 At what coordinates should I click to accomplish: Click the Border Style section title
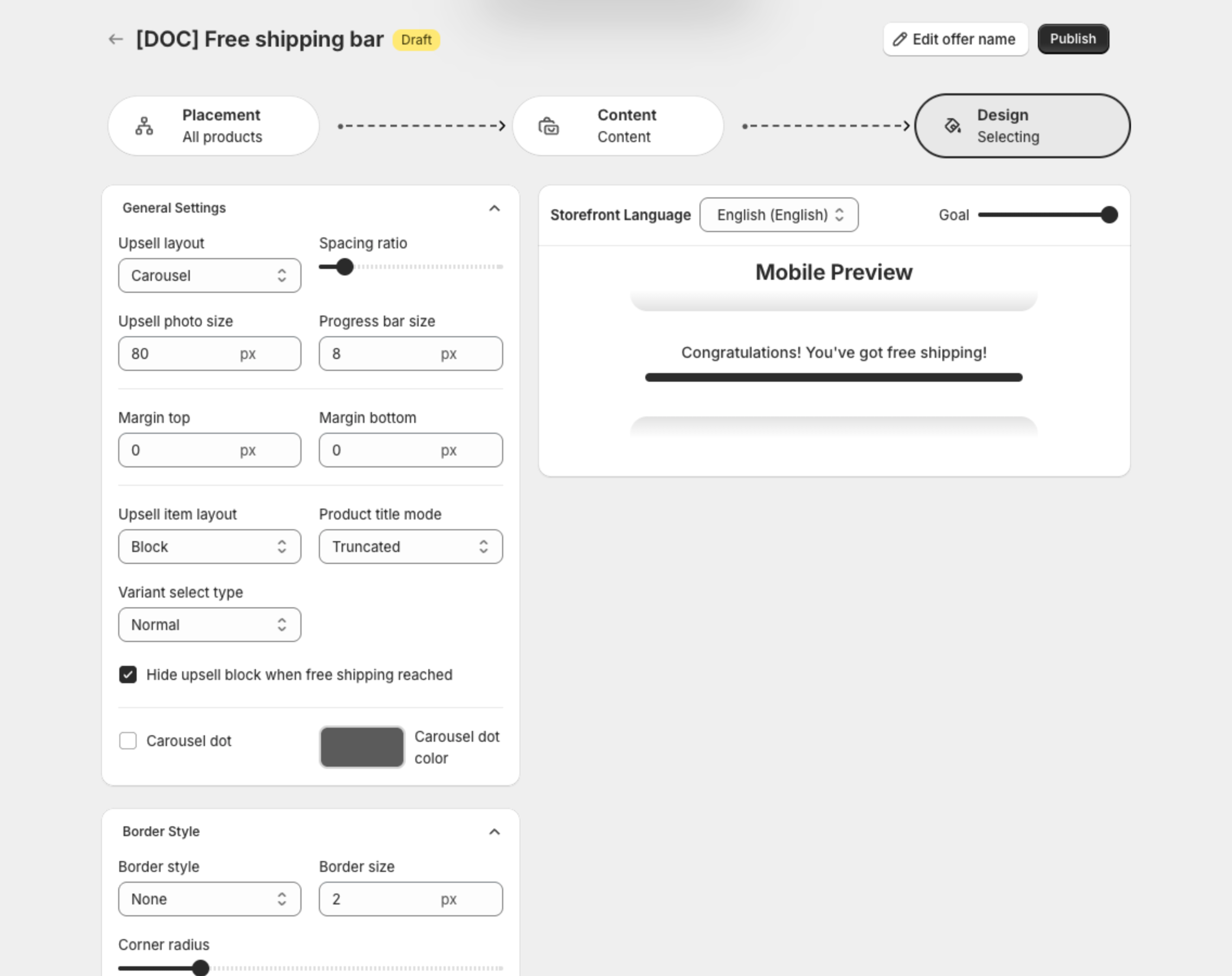(x=161, y=831)
